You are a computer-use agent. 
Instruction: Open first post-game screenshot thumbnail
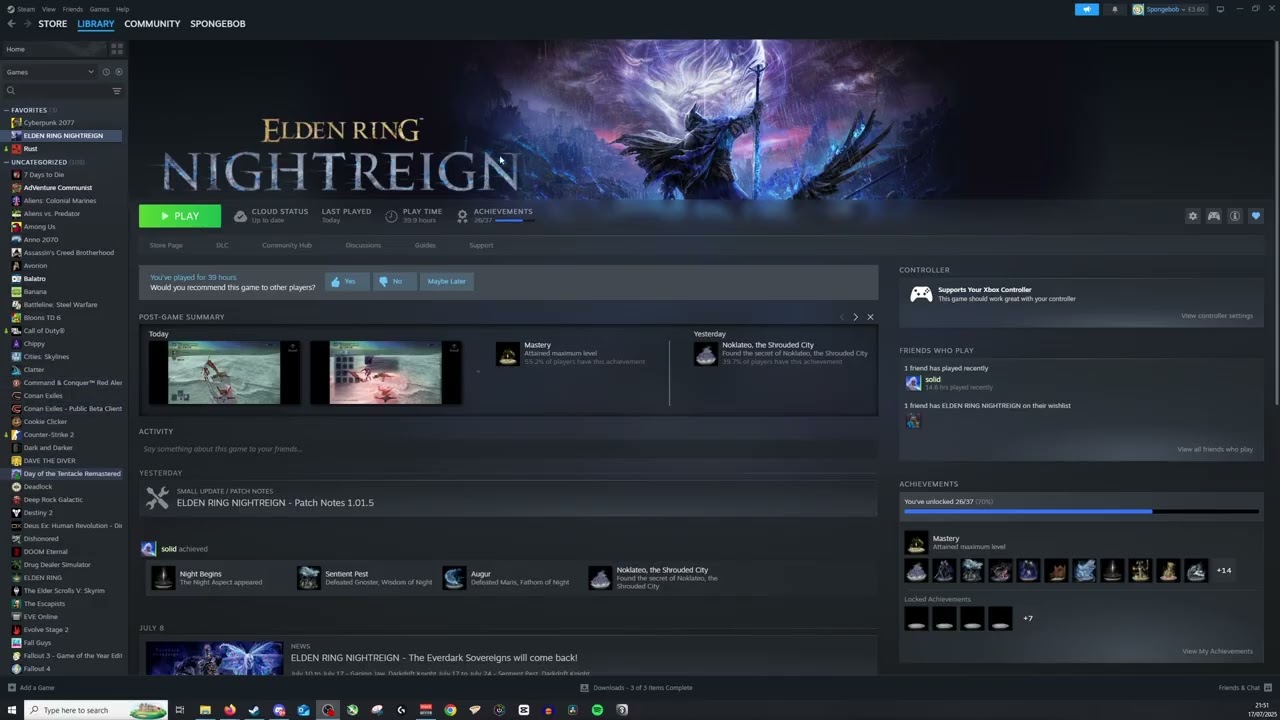click(x=224, y=372)
